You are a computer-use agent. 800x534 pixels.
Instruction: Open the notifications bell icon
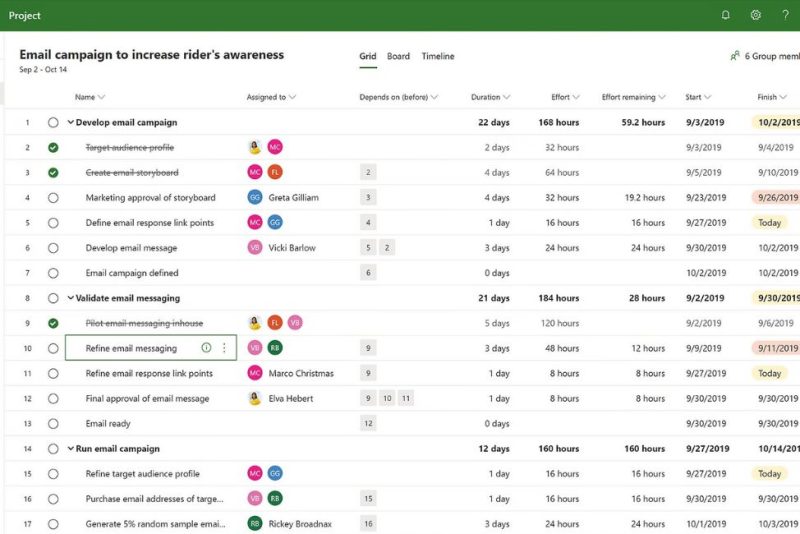click(x=726, y=15)
